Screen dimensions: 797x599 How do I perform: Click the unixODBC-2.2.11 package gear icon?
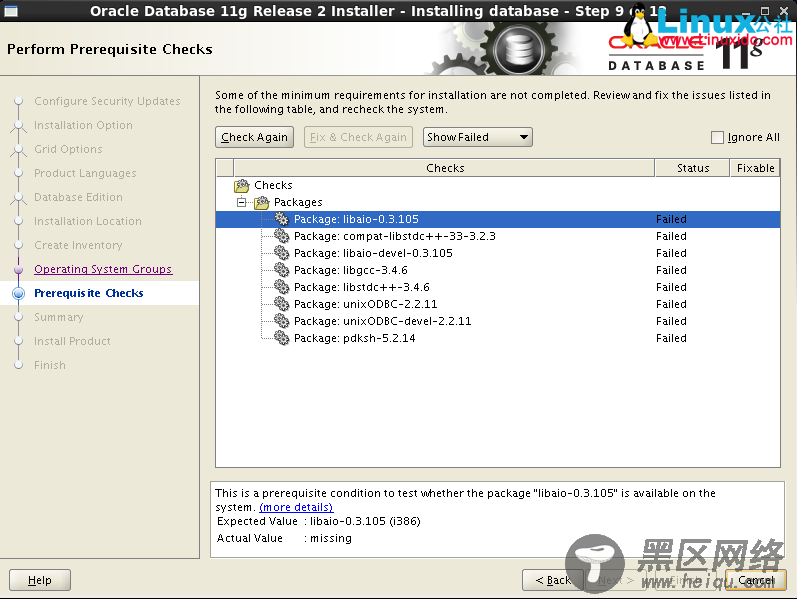pyautogui.click(x=282, y=304)
